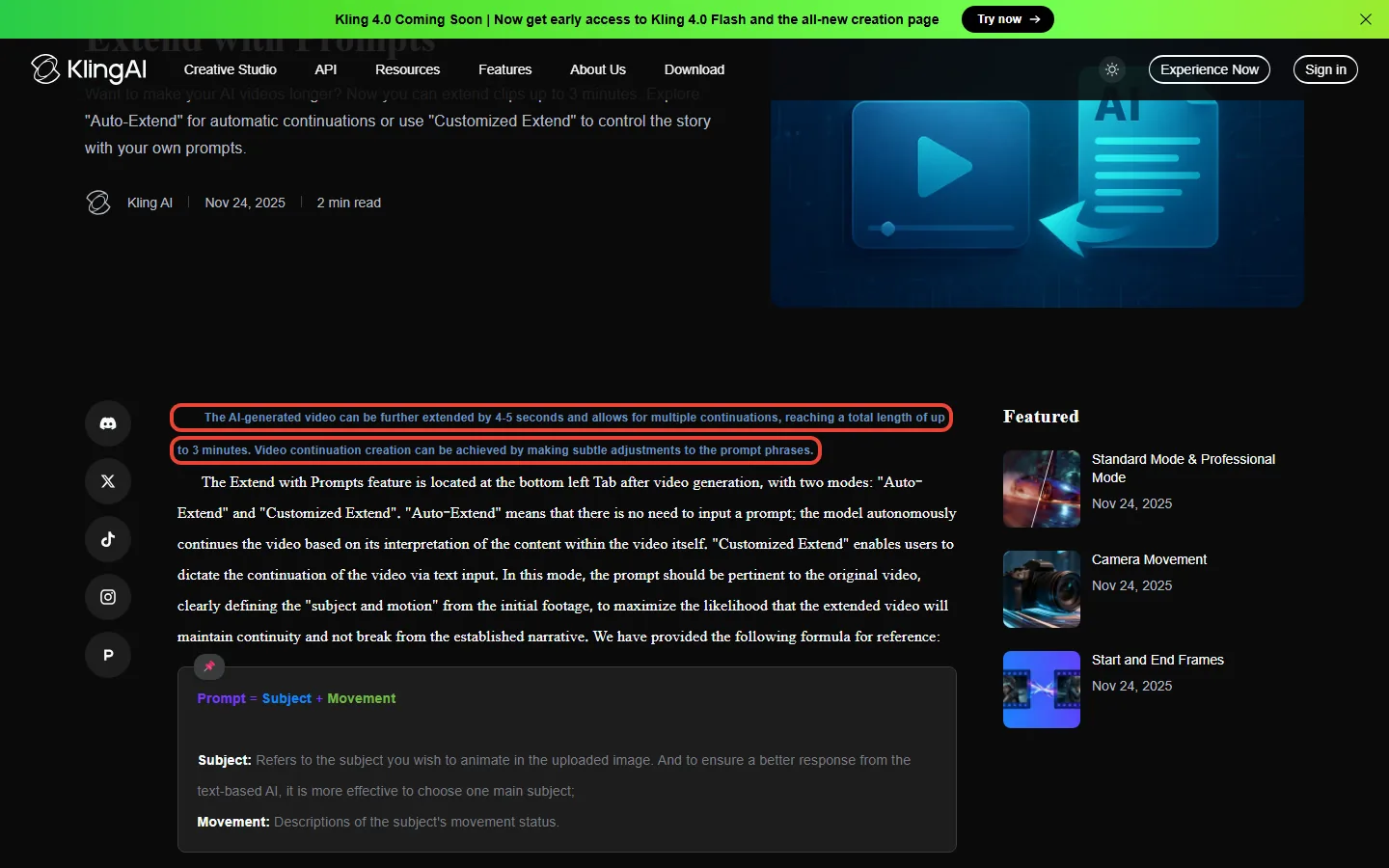Click the bold 'Subject:' definition label

pos(224,760)
